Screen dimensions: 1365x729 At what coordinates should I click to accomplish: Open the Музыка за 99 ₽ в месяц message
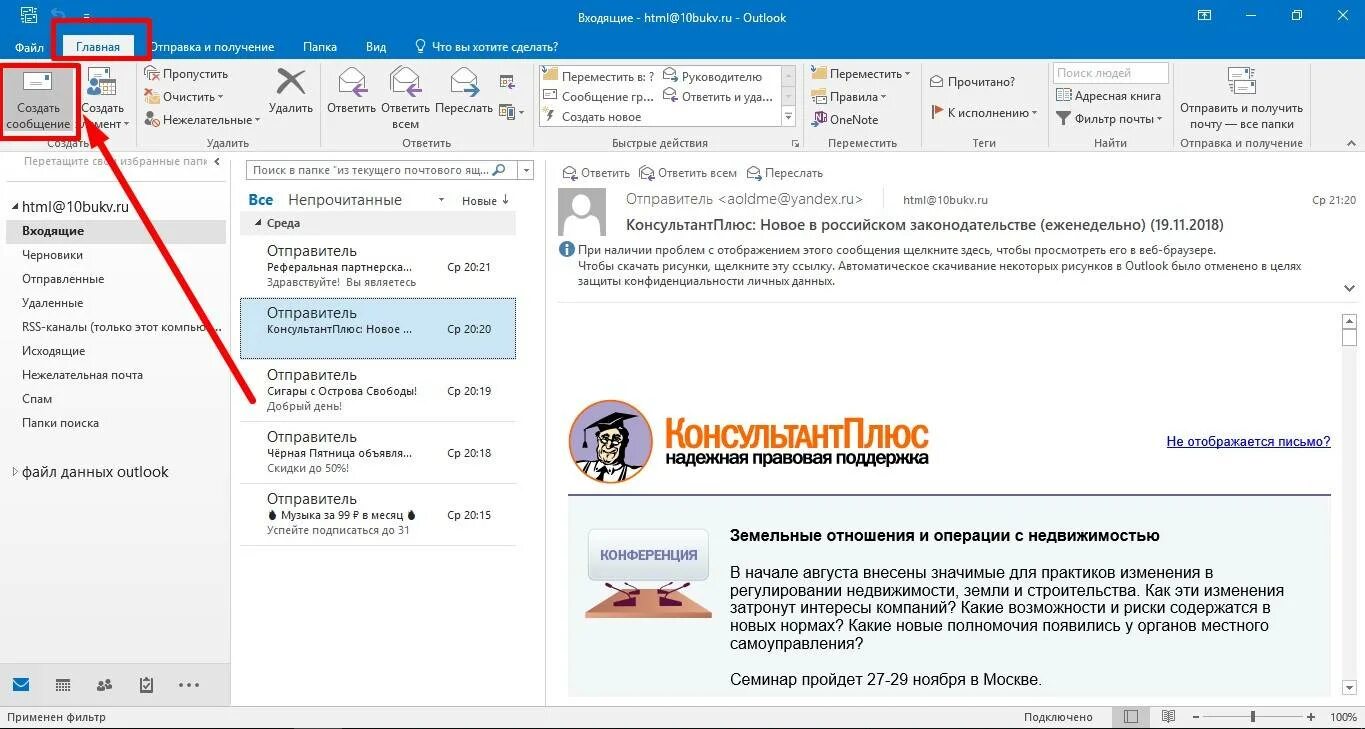click(378, 514)
